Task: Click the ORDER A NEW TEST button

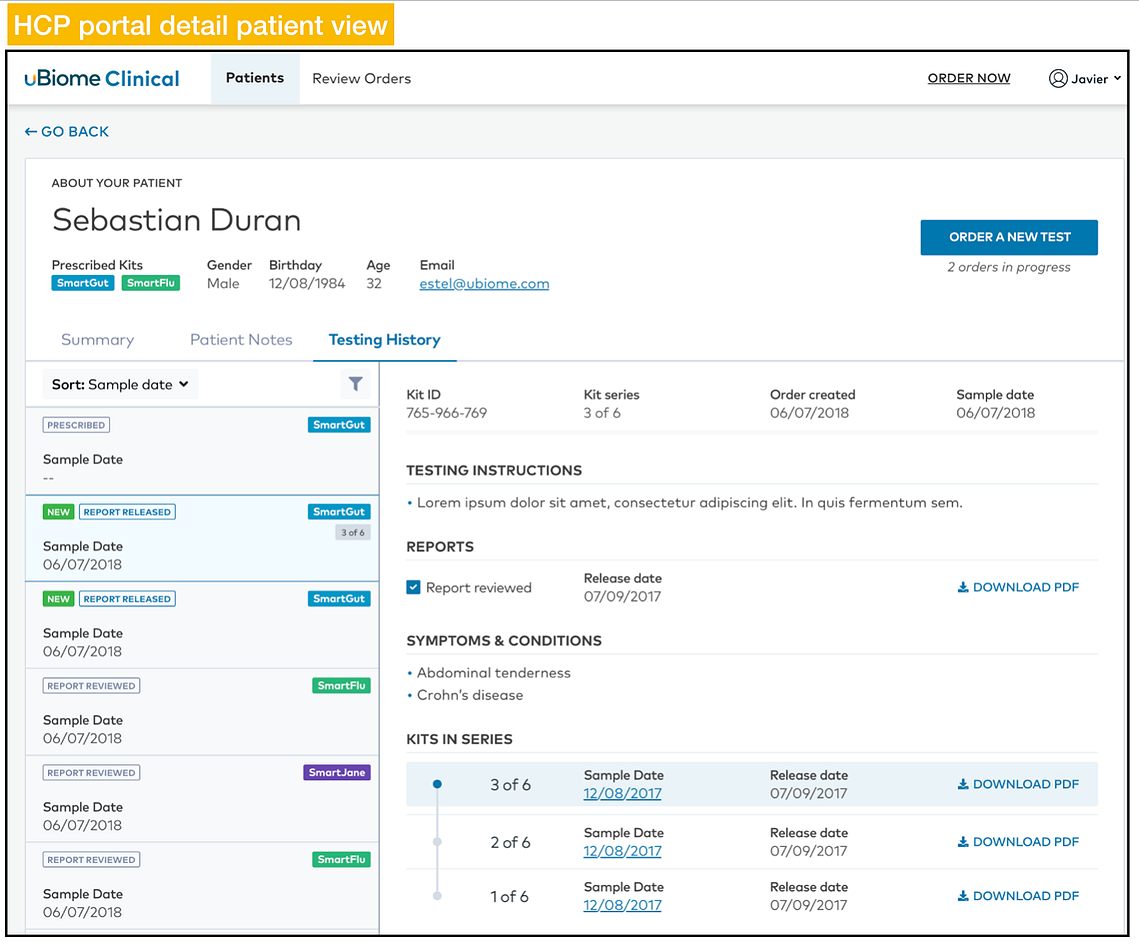Action: (1009, 237)
